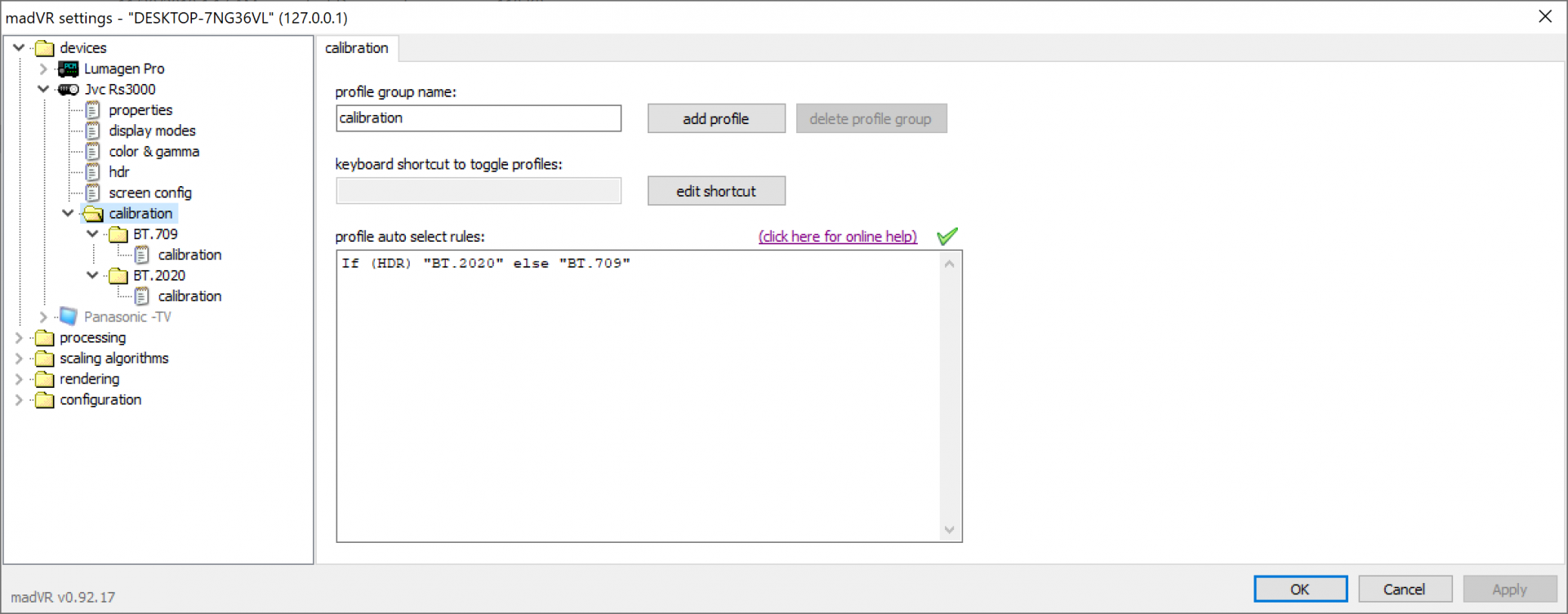Screen dimensions: 1568x614
Task: Click the BT.709 folder icon
Action: [x=118, y=234]
